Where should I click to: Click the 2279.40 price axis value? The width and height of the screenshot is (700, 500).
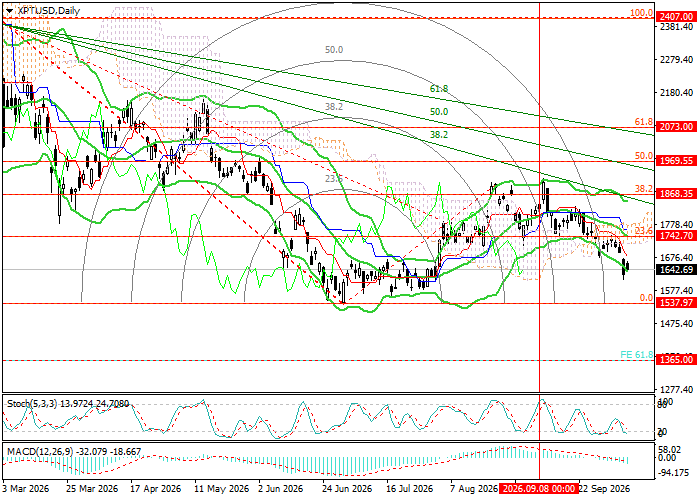[677, 60]
